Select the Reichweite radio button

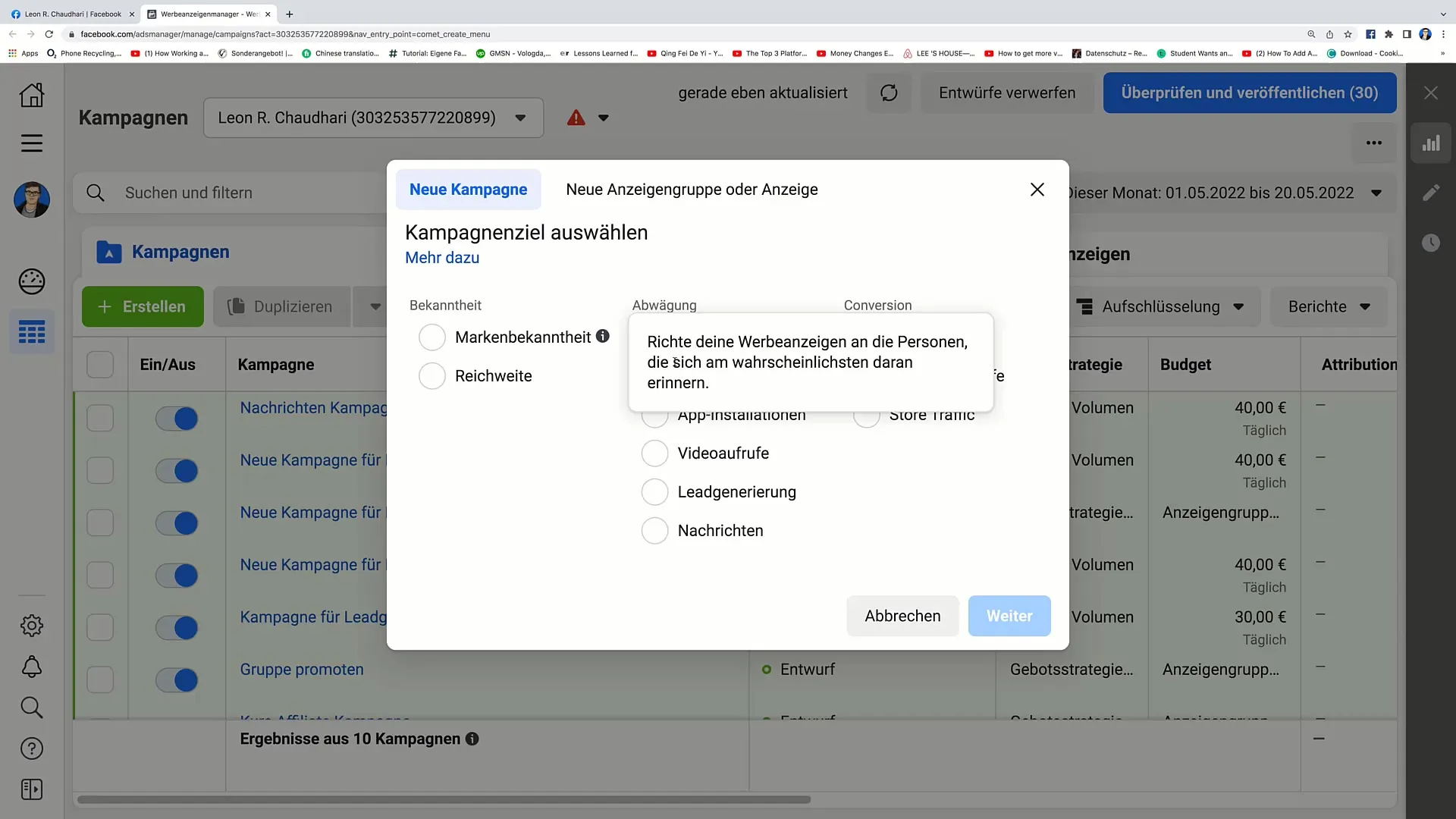pyautogui.click(x=432, y=376)
